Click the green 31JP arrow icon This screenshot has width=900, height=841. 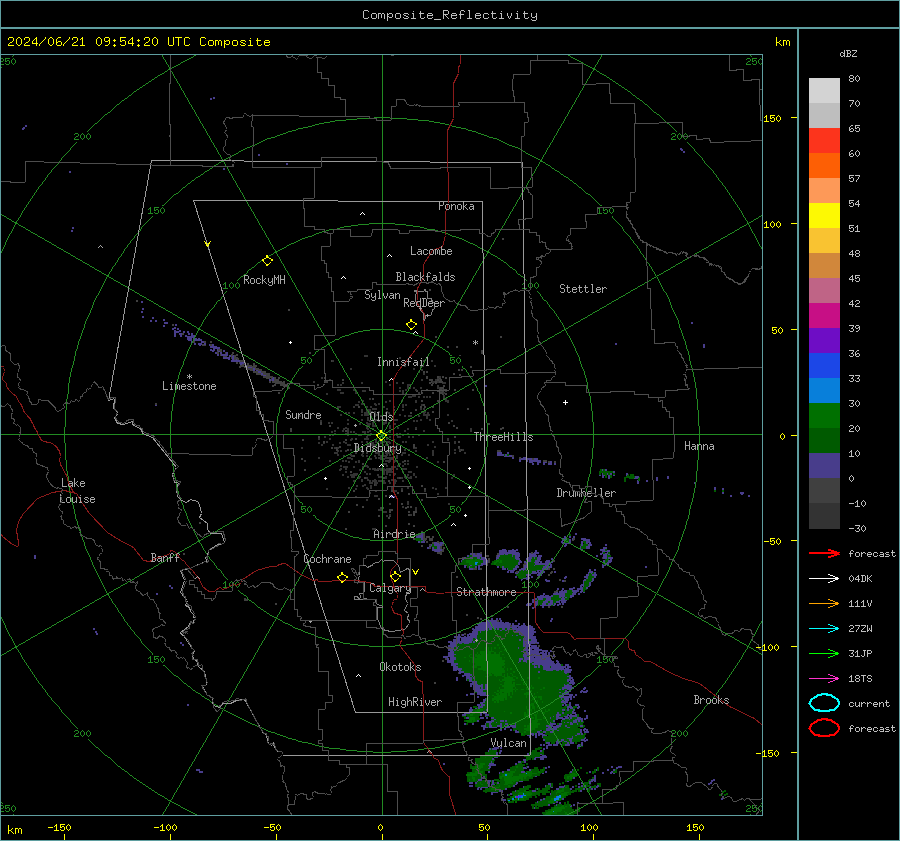click(824, 653)
